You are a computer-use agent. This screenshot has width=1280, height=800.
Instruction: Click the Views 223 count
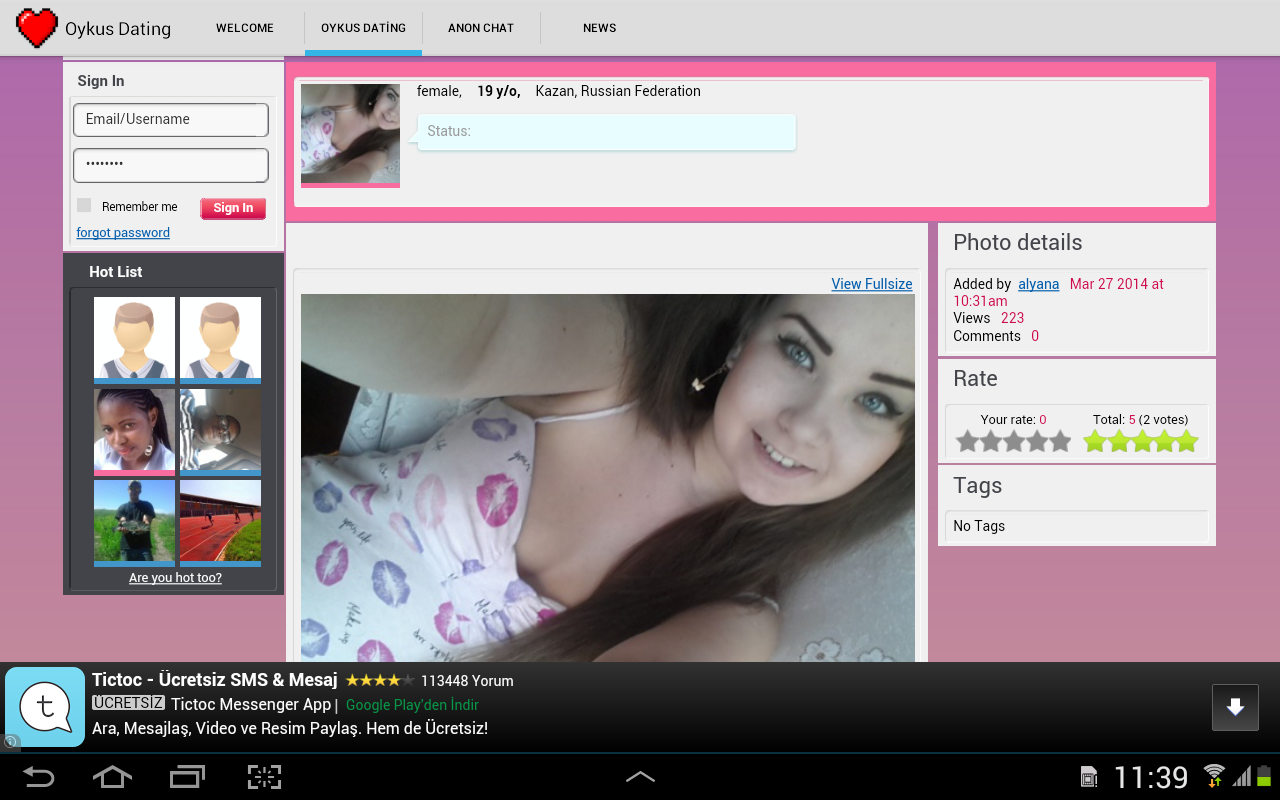pos(989,318)
